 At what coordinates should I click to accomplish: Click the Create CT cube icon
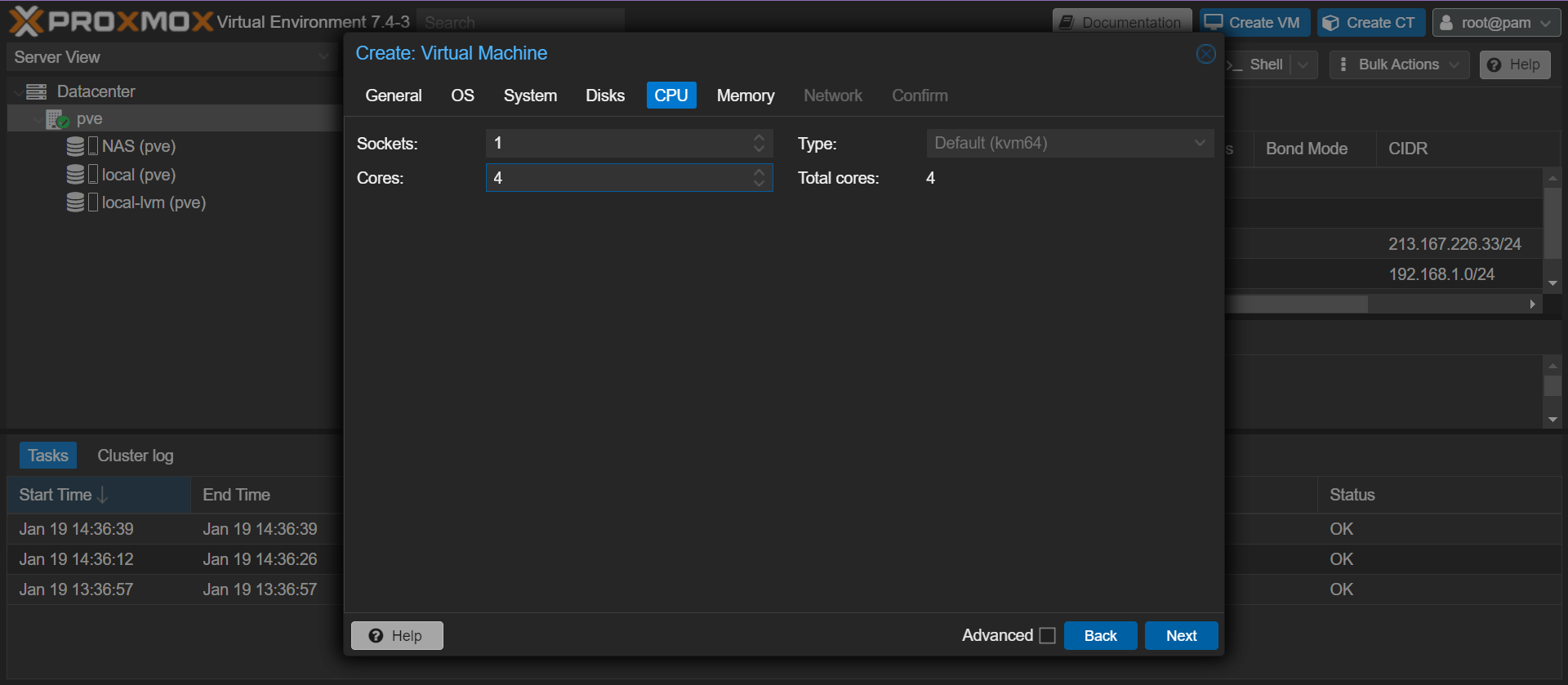(1331, 23)
